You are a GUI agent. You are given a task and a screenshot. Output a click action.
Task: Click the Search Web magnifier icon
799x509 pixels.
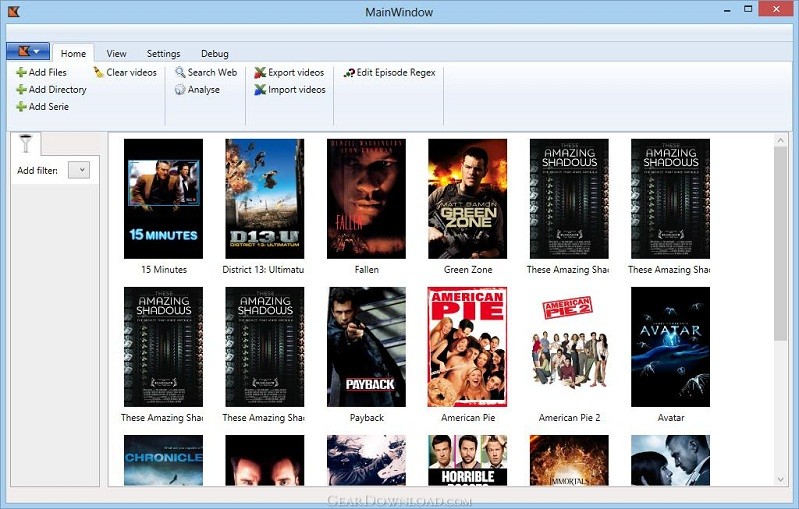[x=180, y=72]
